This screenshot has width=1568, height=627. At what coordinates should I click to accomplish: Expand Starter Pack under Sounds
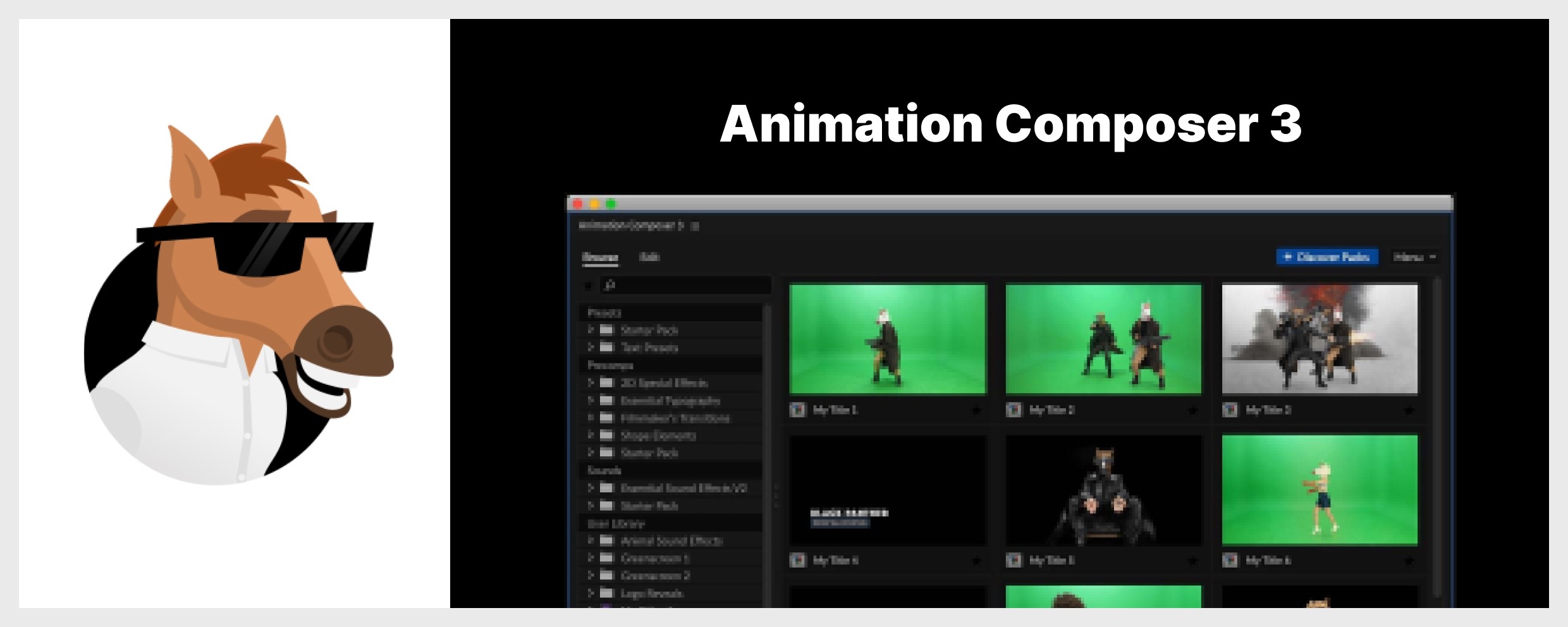pyautogui.click(x=591, y=506)
